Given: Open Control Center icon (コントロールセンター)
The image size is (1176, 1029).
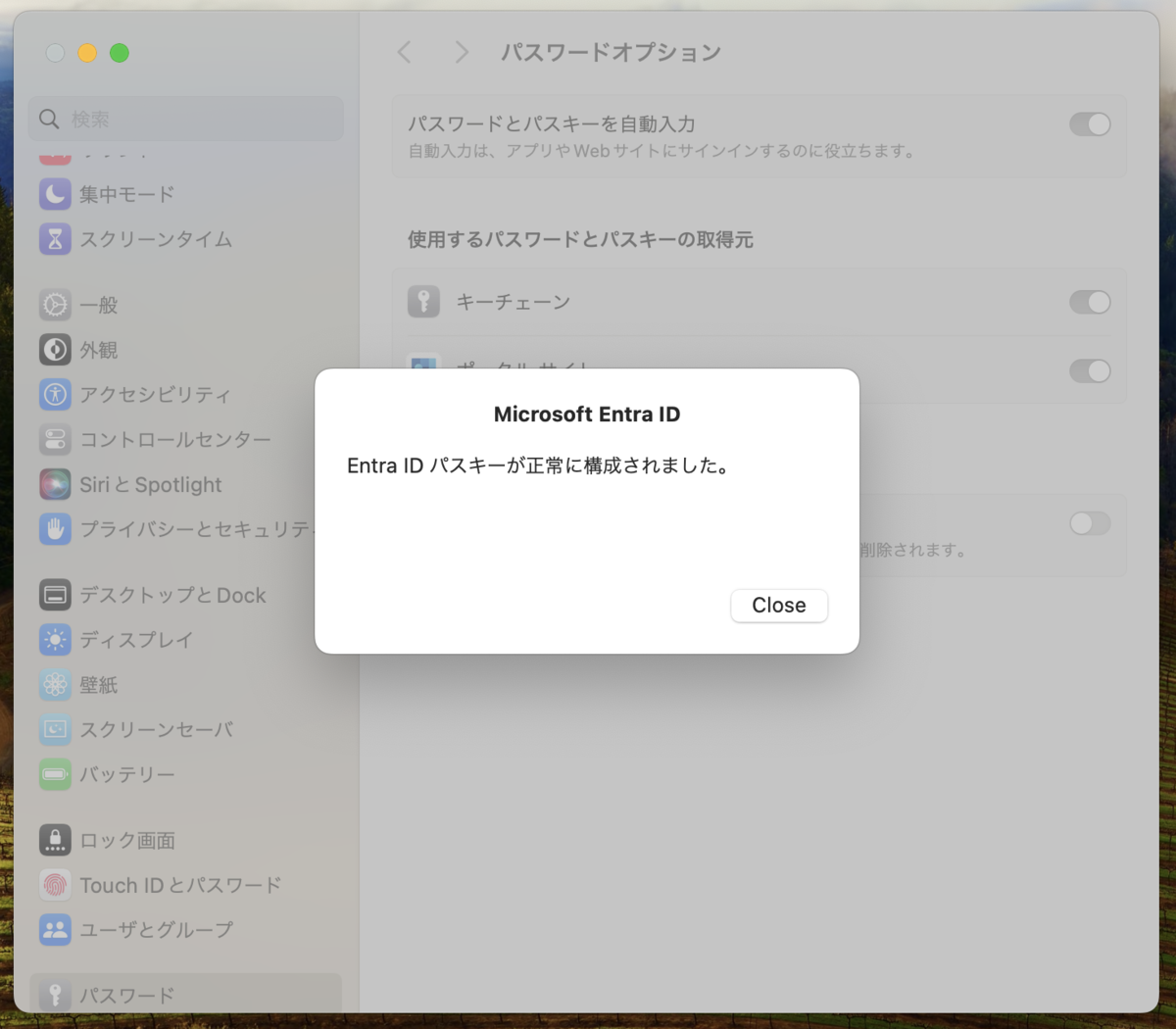Looking at the screenshot, I should point(55,439).
